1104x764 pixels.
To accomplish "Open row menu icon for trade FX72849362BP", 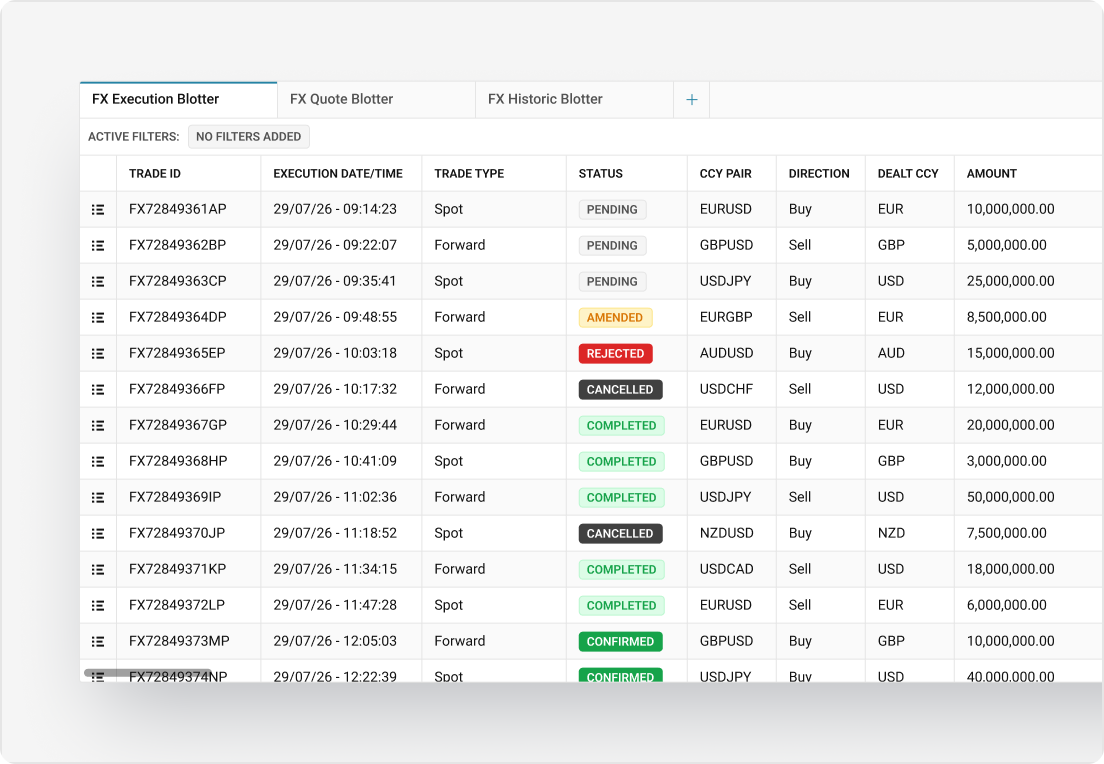I will (98, 246).
